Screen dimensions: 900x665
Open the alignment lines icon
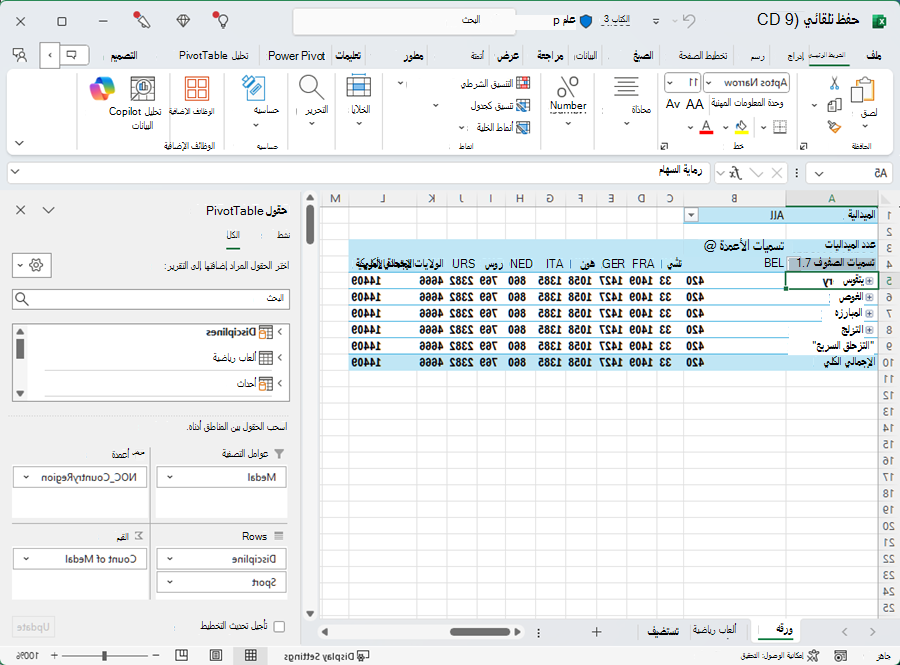coord(626,87)
